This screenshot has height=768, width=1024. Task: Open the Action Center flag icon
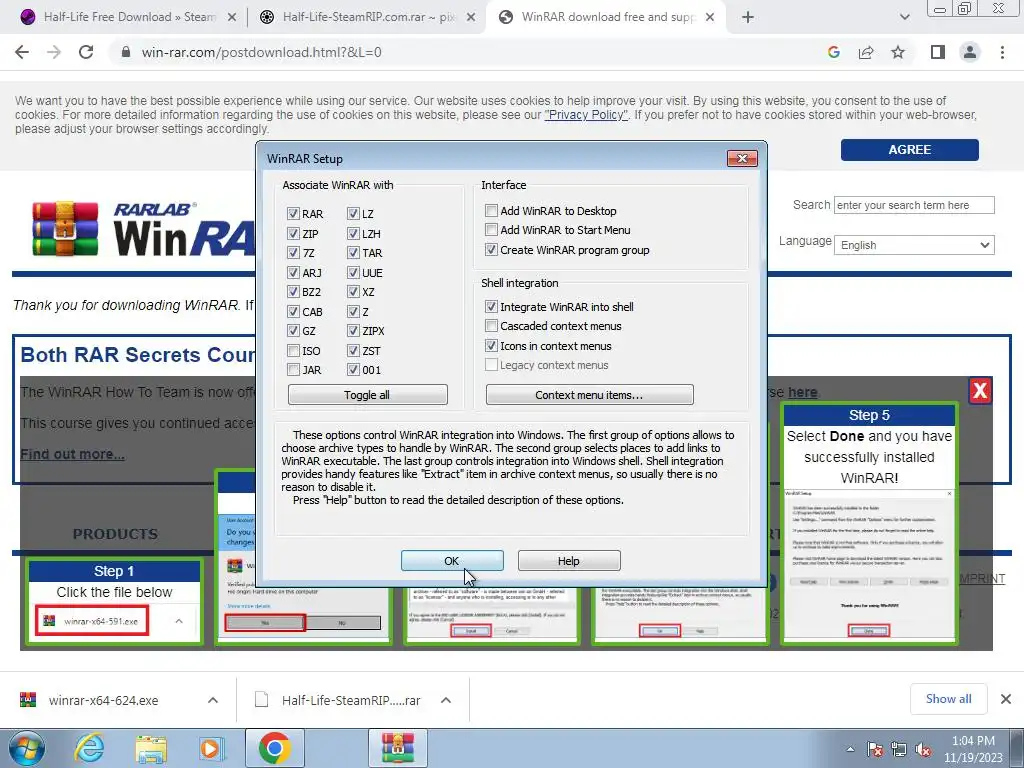pyautogui.click(x=875, y=749)
